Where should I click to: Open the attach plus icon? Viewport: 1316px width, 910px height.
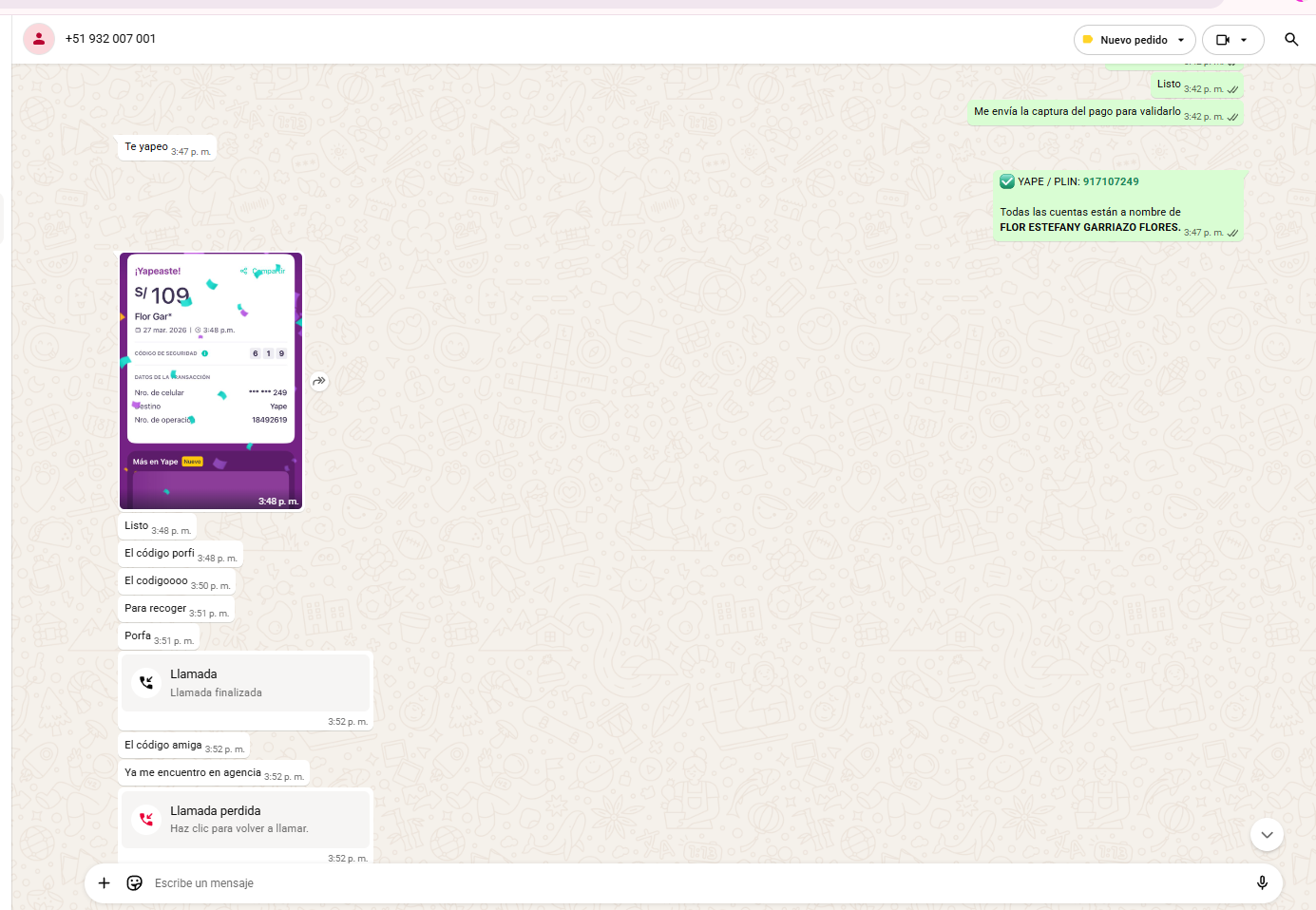(x=105, y=883)
